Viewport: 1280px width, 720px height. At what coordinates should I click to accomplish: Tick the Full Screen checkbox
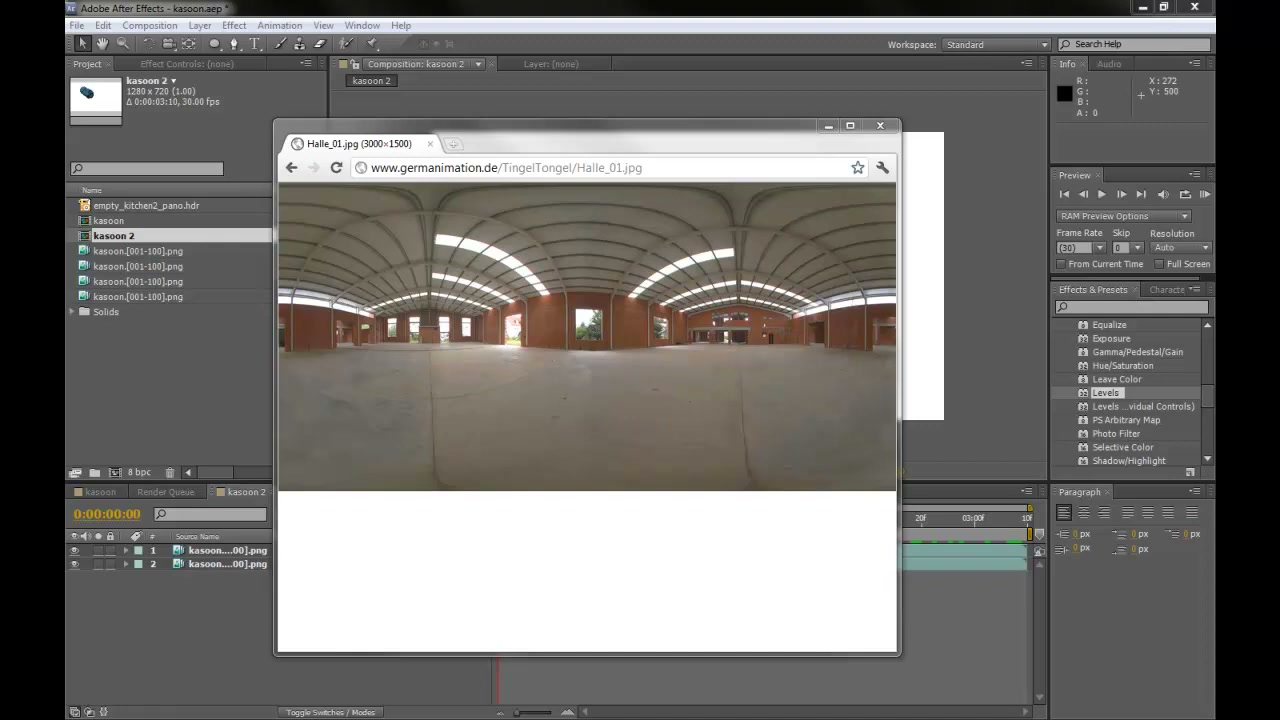1159,264
